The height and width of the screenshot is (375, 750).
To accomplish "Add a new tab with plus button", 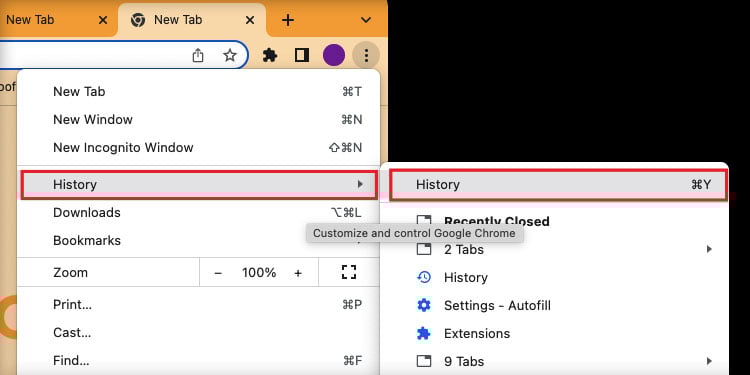I will pos(287,20).
